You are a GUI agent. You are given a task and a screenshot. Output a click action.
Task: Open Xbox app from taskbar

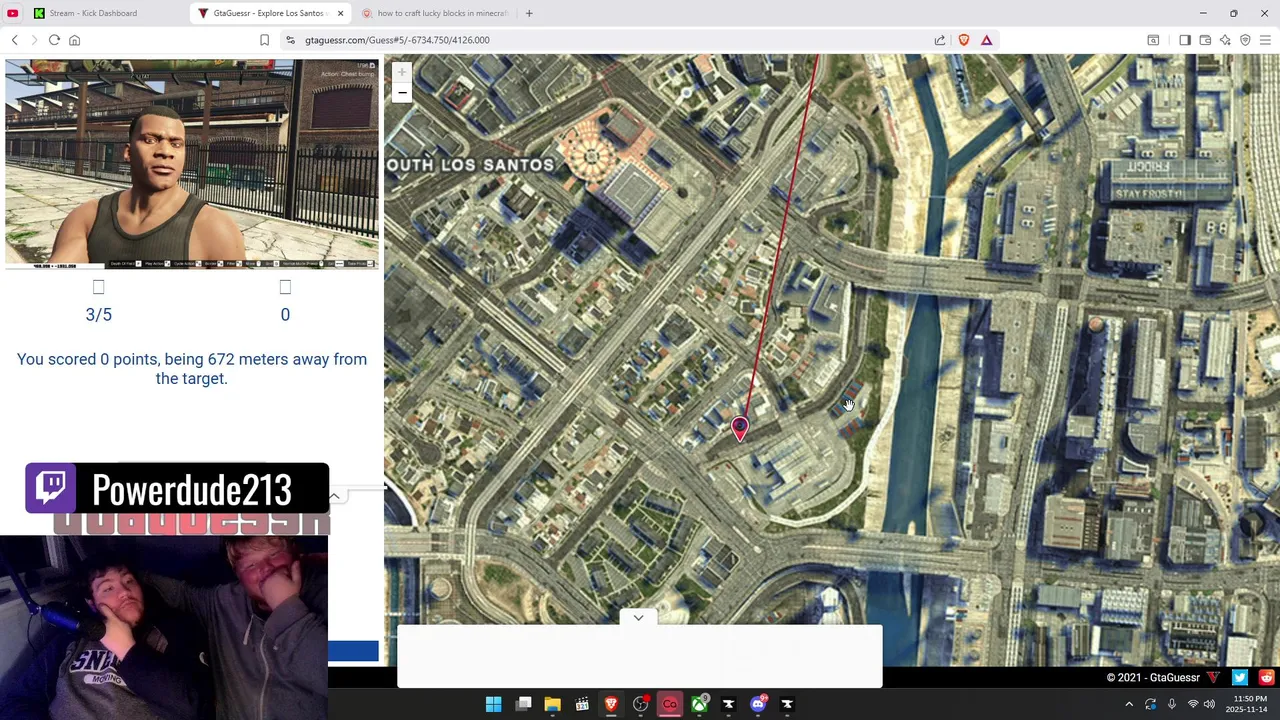pyautogui.click(x=699, y=704)
